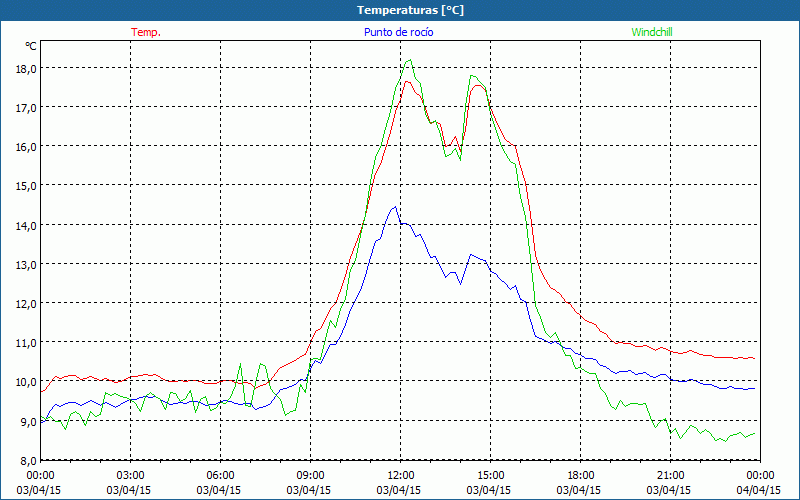800x500 pixels.
Task: Select the green 'Windchill' legend label
Action: (x=652, y=32)
